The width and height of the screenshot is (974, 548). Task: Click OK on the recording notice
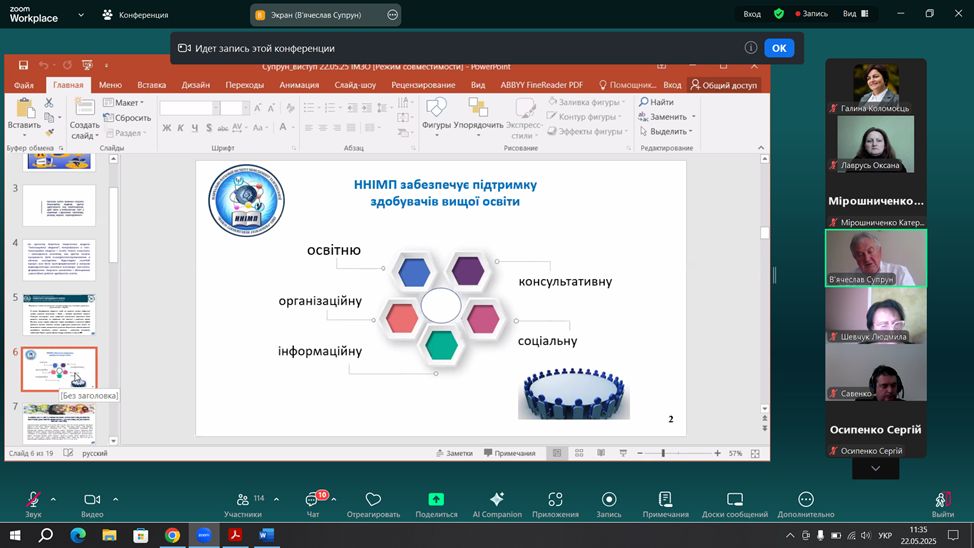click(779, 48)
